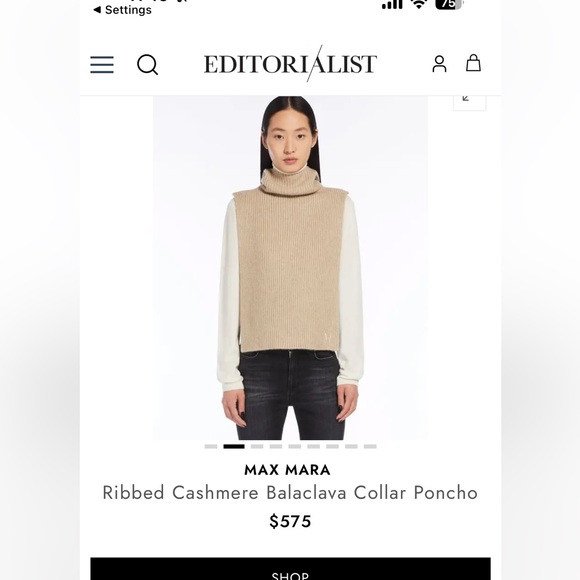Tap the product photo of poncho
This screenshot has height=580, width=580.
[x=290, y=268]
